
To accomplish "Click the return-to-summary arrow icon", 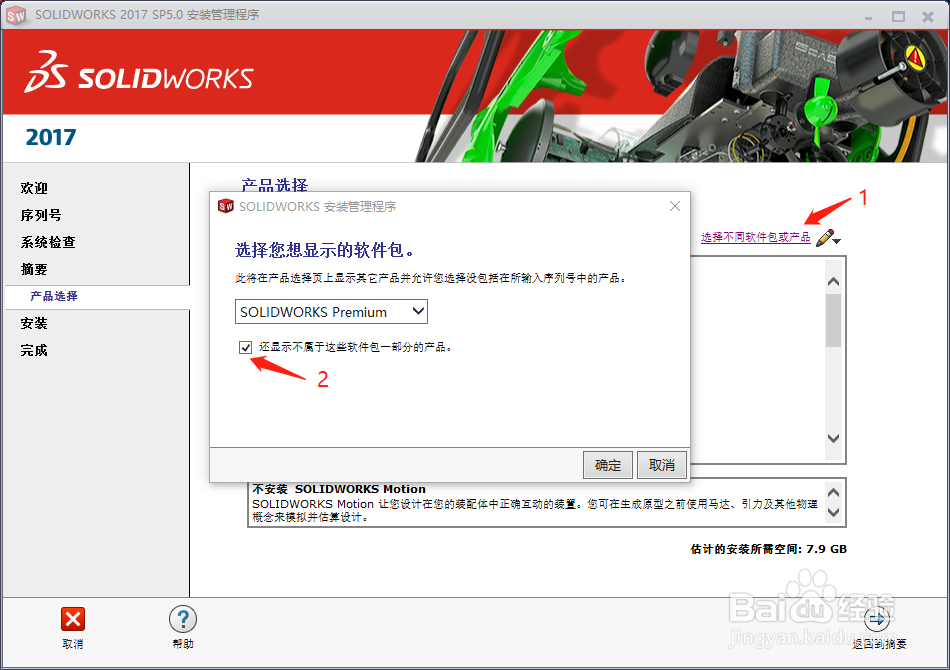I will 877,619.
